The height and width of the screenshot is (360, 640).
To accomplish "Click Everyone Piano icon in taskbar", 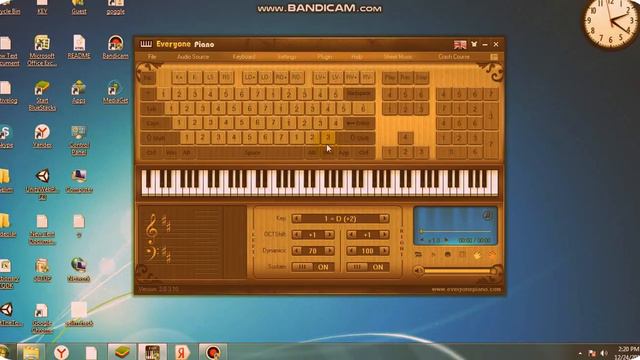I will click(x=152, y=352).
